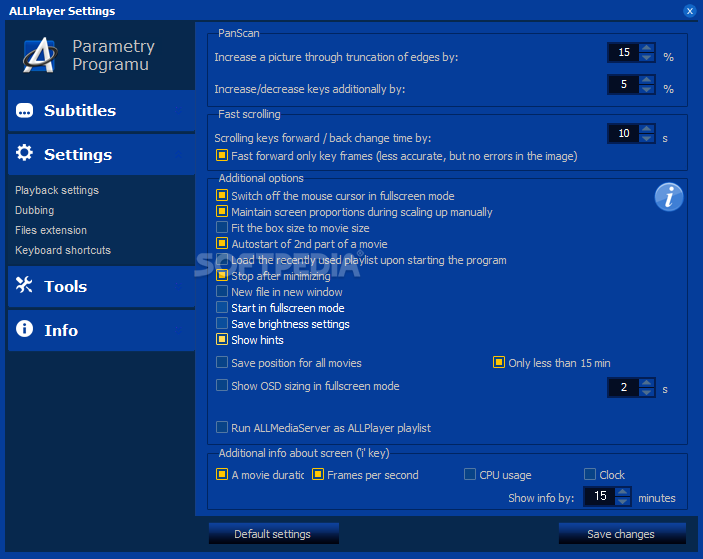Open the Subtitles section

click(x=101, y=111)
